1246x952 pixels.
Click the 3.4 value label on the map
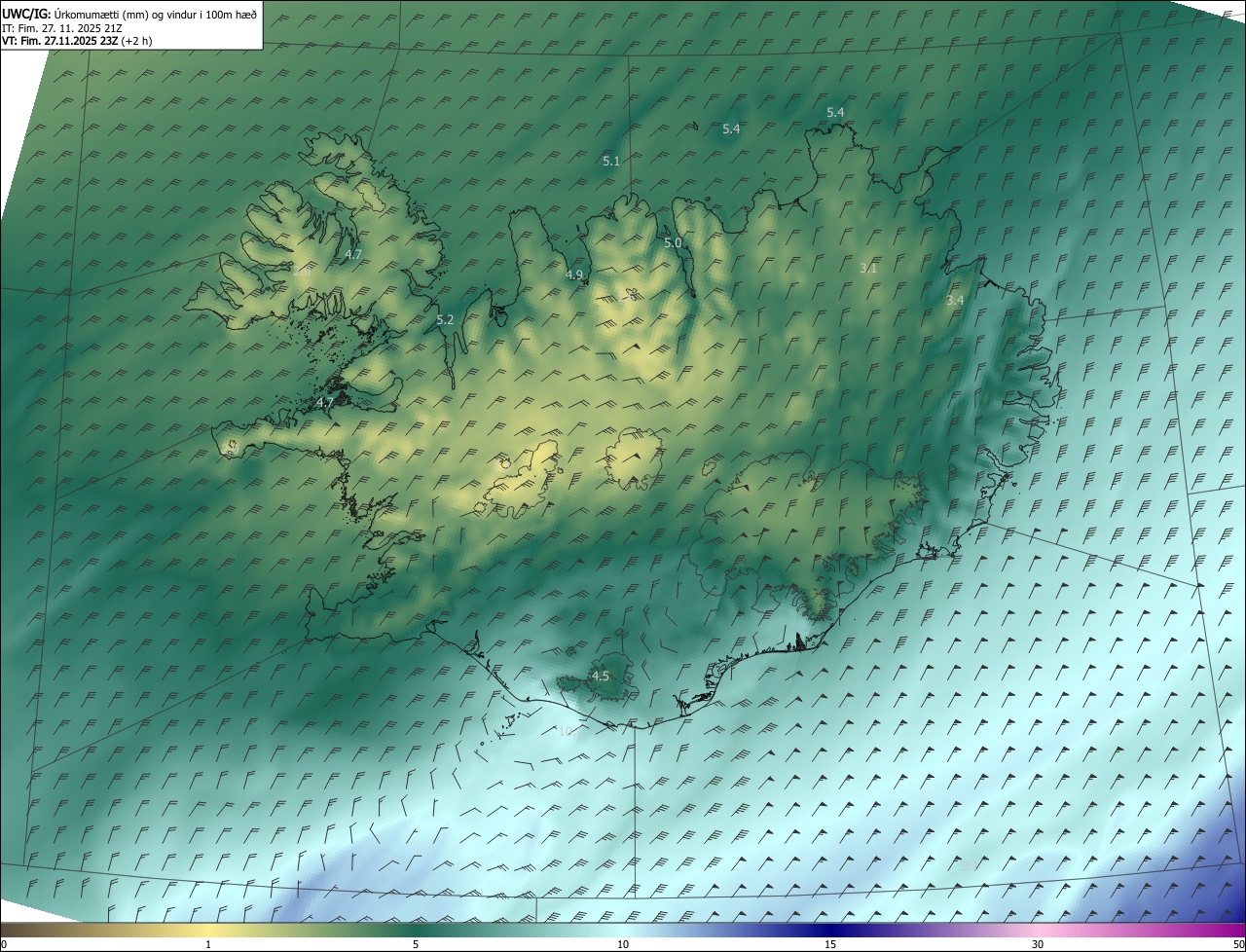(955, 300)
